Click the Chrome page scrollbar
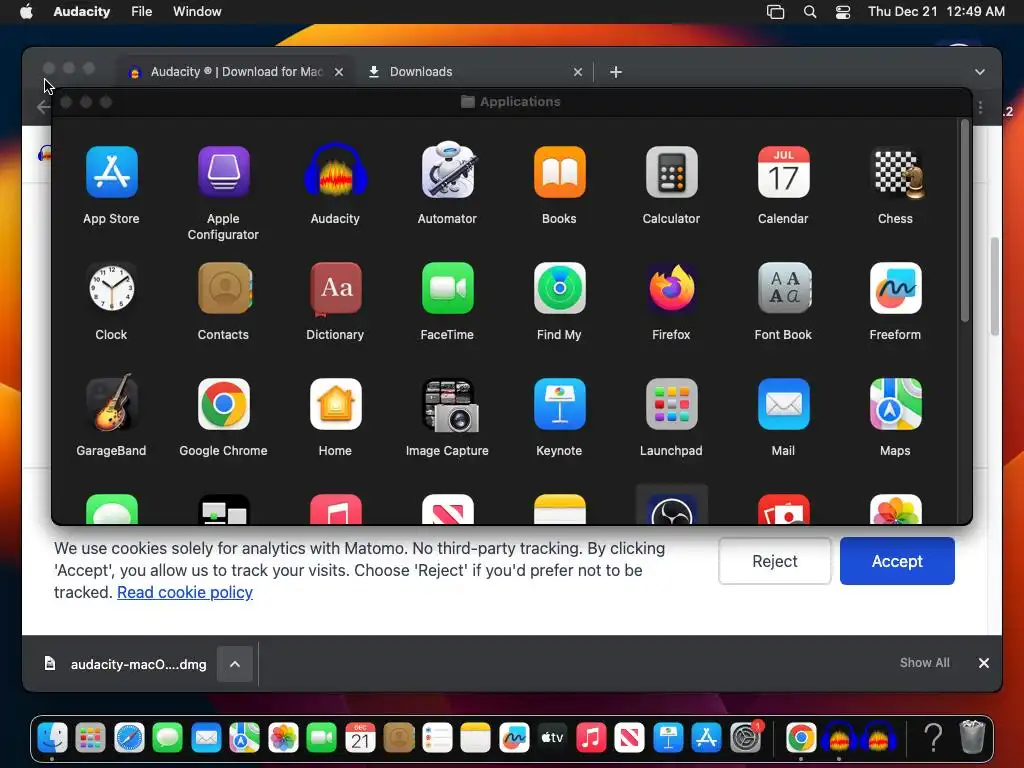 point(995,286)
